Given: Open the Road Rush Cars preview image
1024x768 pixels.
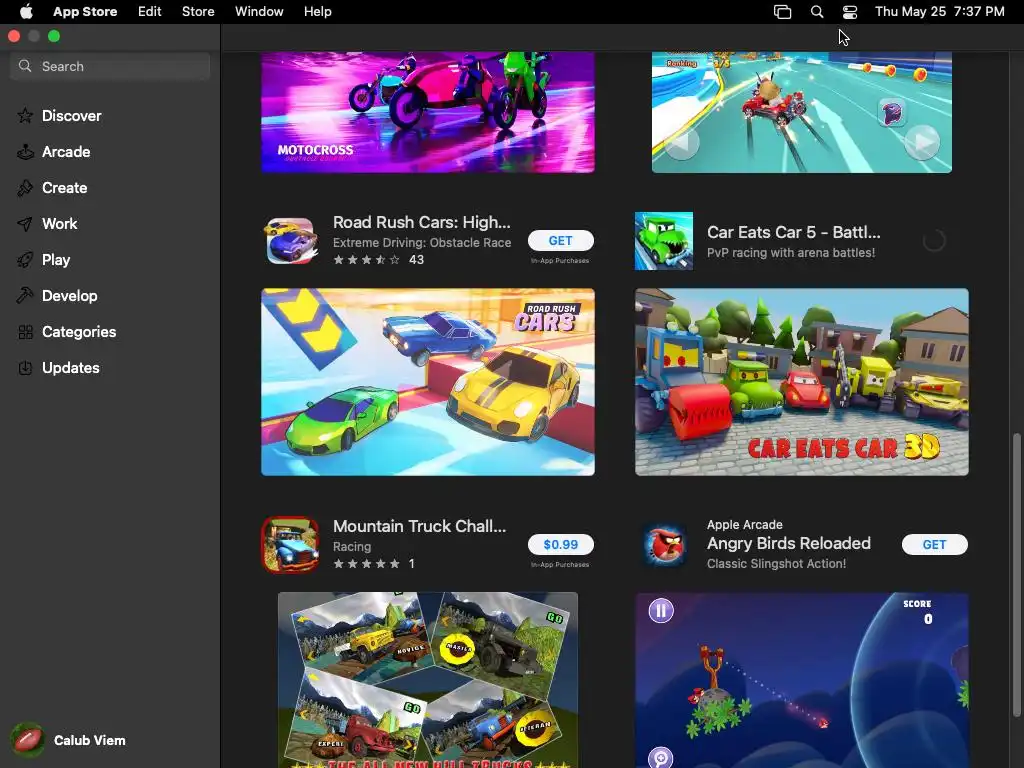Looking at the screenshot, I should pos(428,382).
